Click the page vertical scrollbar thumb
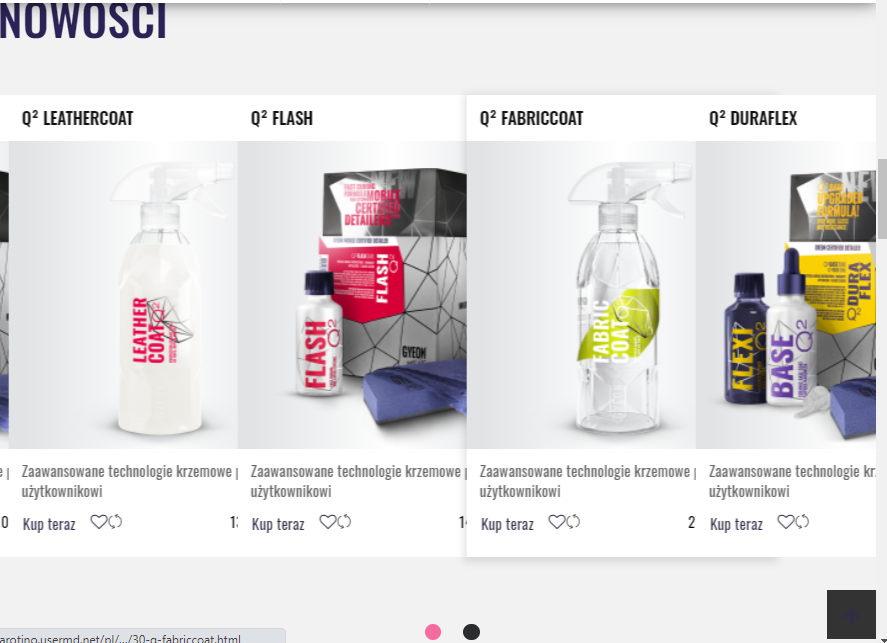The width and height of the screenshot is (887, 643). 882,198
